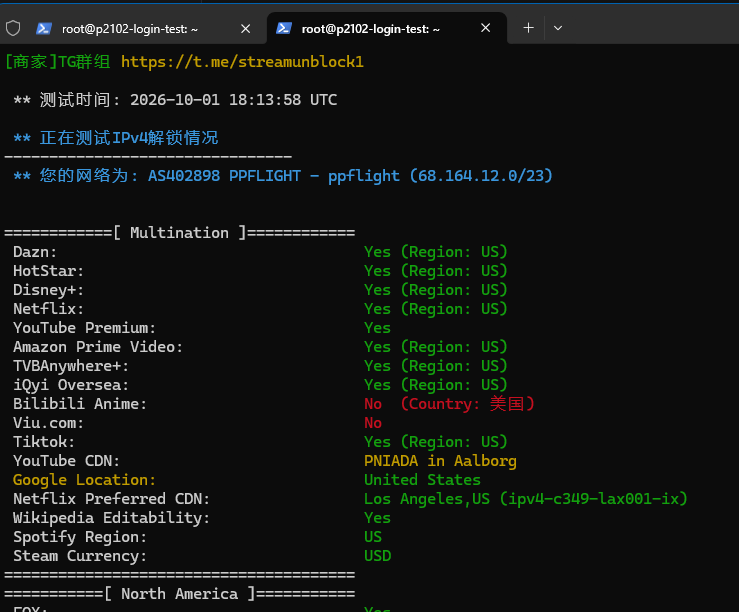
Task: Select the second root@p2102-login-test tab
Action: [386, 29]
